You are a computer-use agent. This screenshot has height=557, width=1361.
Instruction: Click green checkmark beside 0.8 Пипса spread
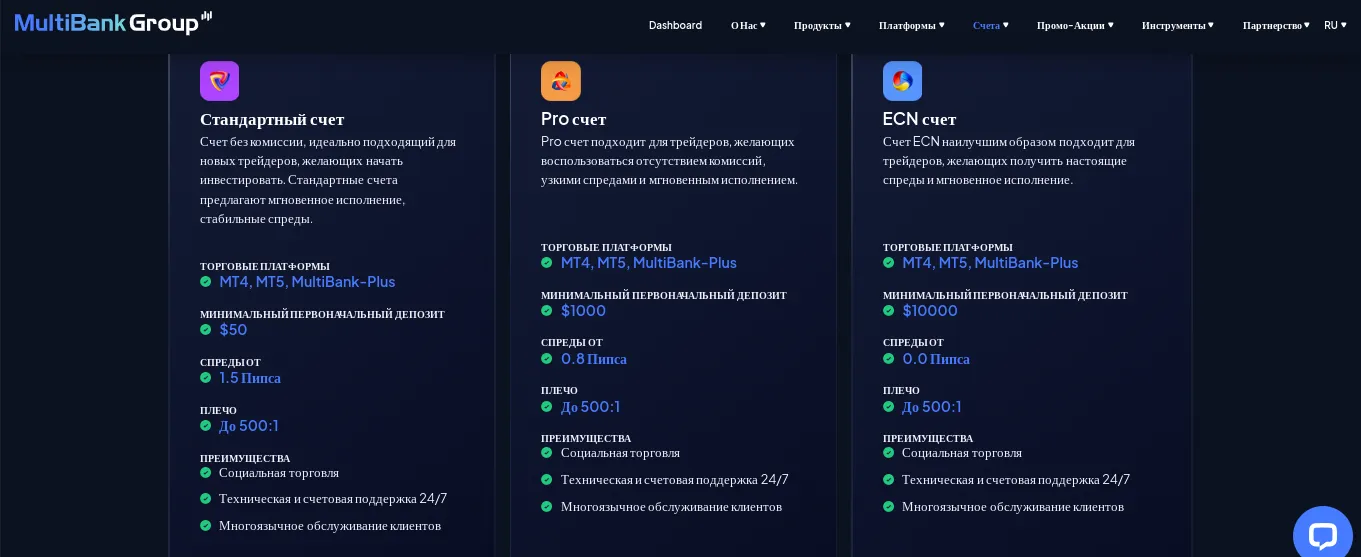tap(547, 359)
